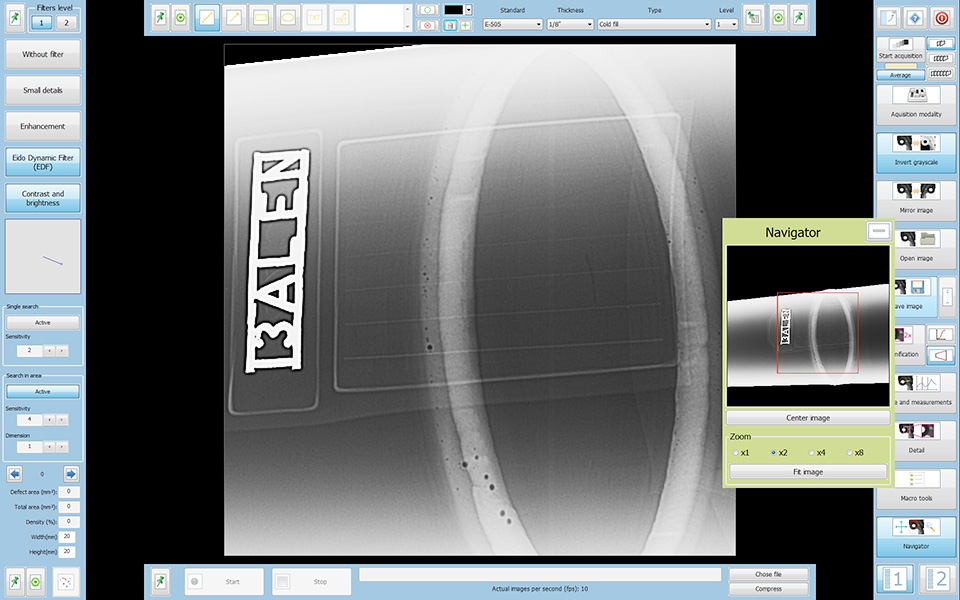Image resolution: width=960 pixels, height=600 pixels.
Task: Decrease Single search sensitivity
Action: 49,351
